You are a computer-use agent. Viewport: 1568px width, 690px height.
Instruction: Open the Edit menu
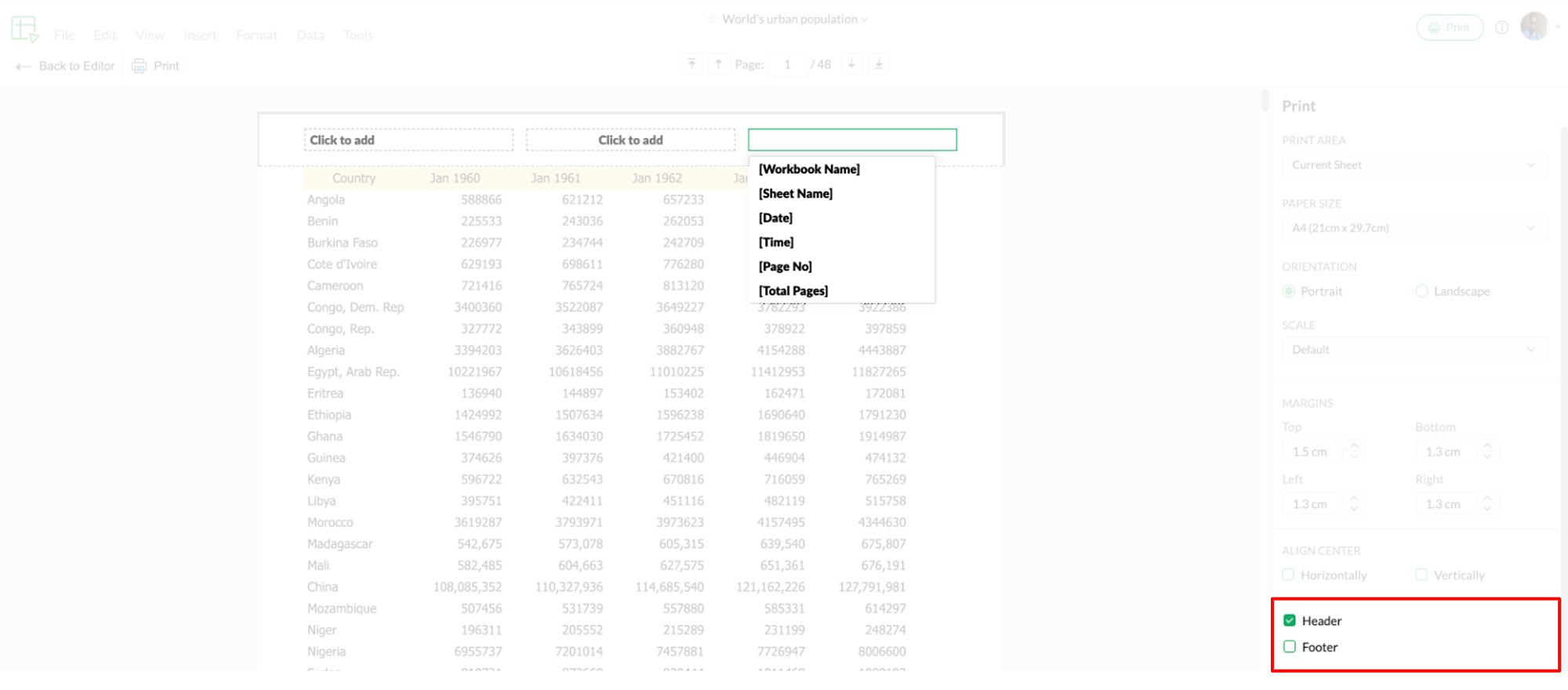pyautogui.click(x=104, y=35)
